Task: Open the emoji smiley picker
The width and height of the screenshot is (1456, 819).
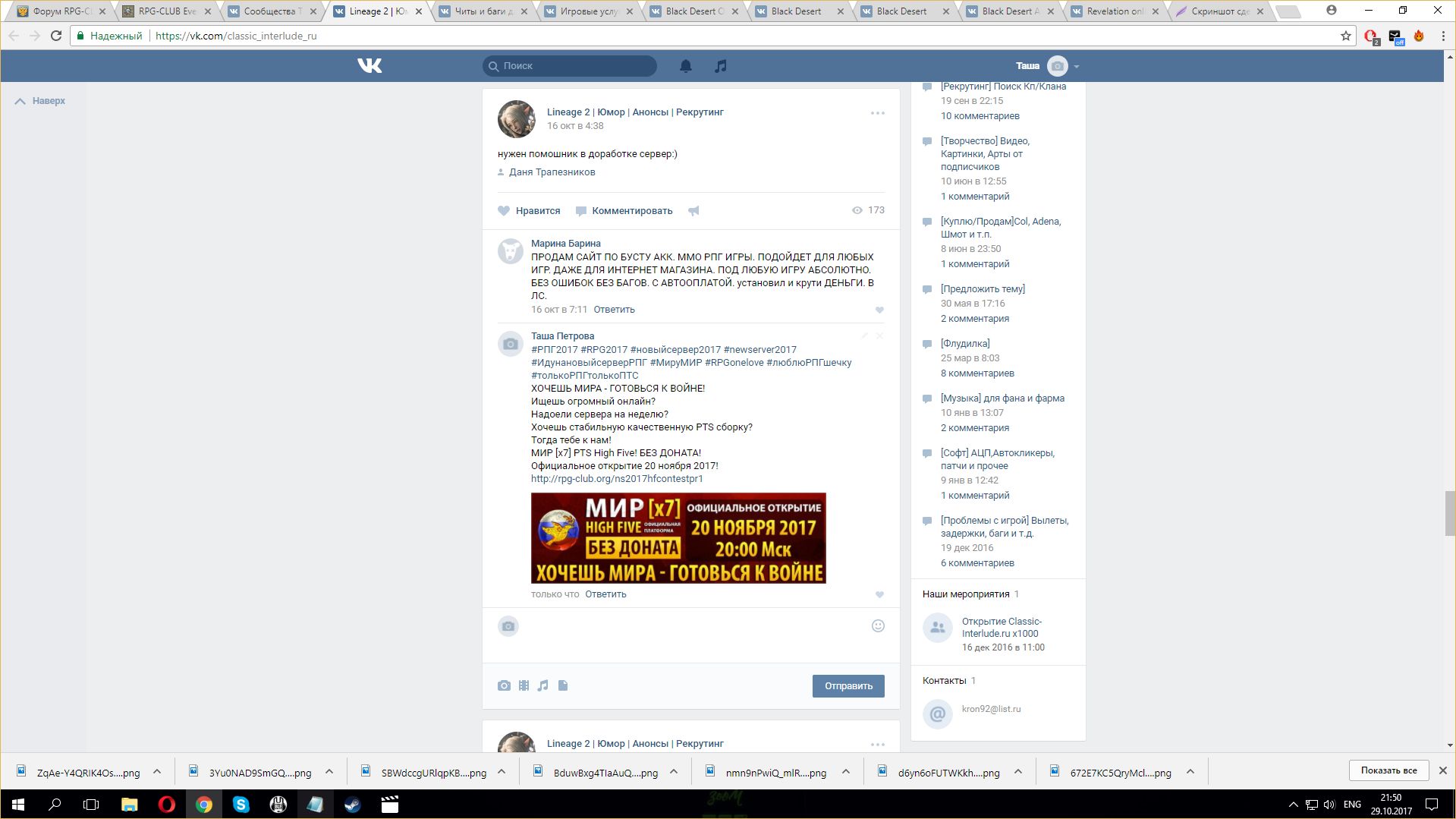Action: (x=878, y=626)
